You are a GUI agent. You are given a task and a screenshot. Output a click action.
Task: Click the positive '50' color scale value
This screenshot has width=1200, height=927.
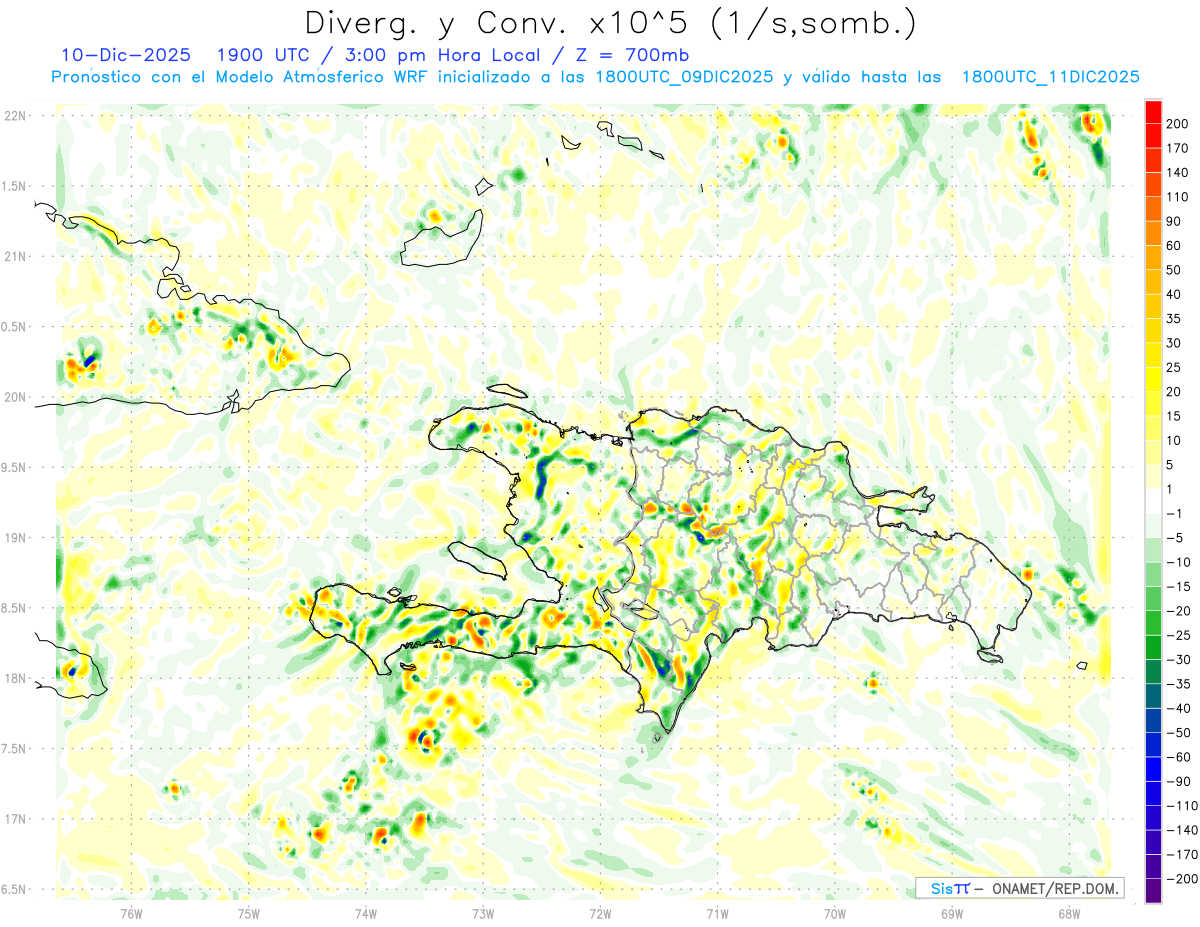(1175, 270)
